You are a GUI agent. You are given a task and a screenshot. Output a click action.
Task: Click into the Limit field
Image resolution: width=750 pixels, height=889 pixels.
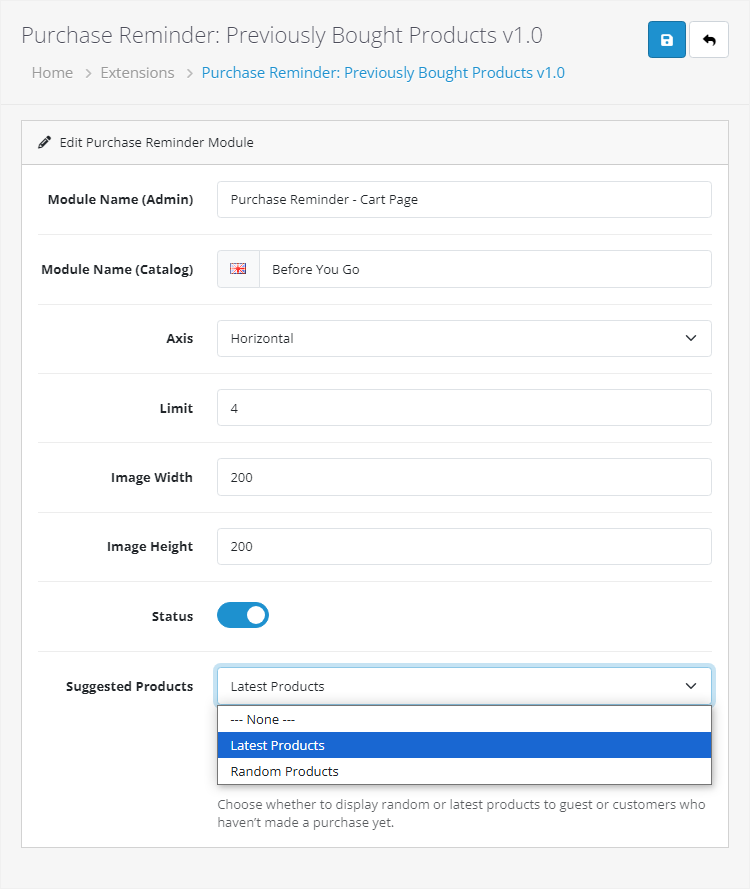[x=464, y=408]
